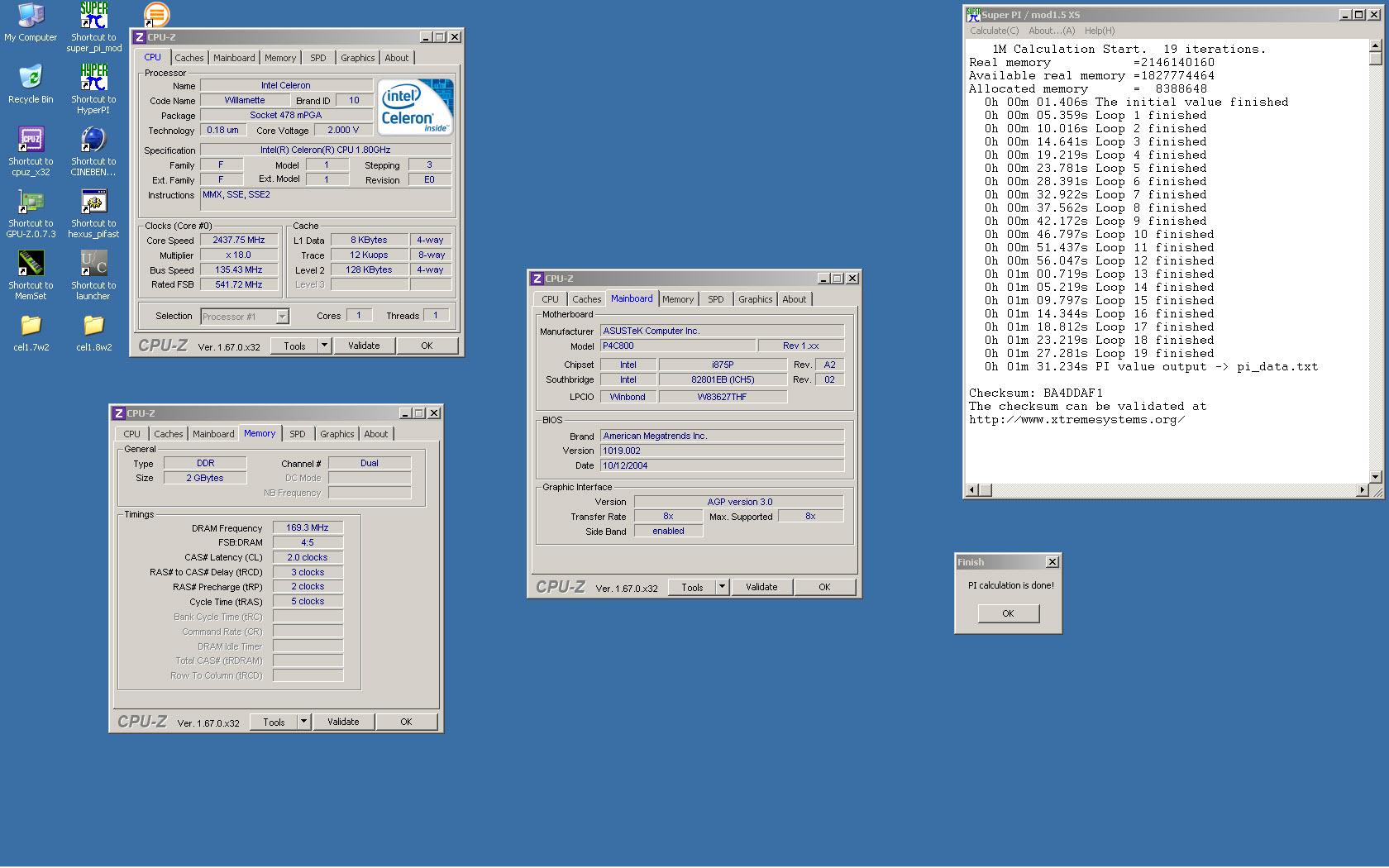Screen dimensions: 1389x868
Task: Select the Shortcut to cpuz_x32 icon
Action: pos(31,151)
